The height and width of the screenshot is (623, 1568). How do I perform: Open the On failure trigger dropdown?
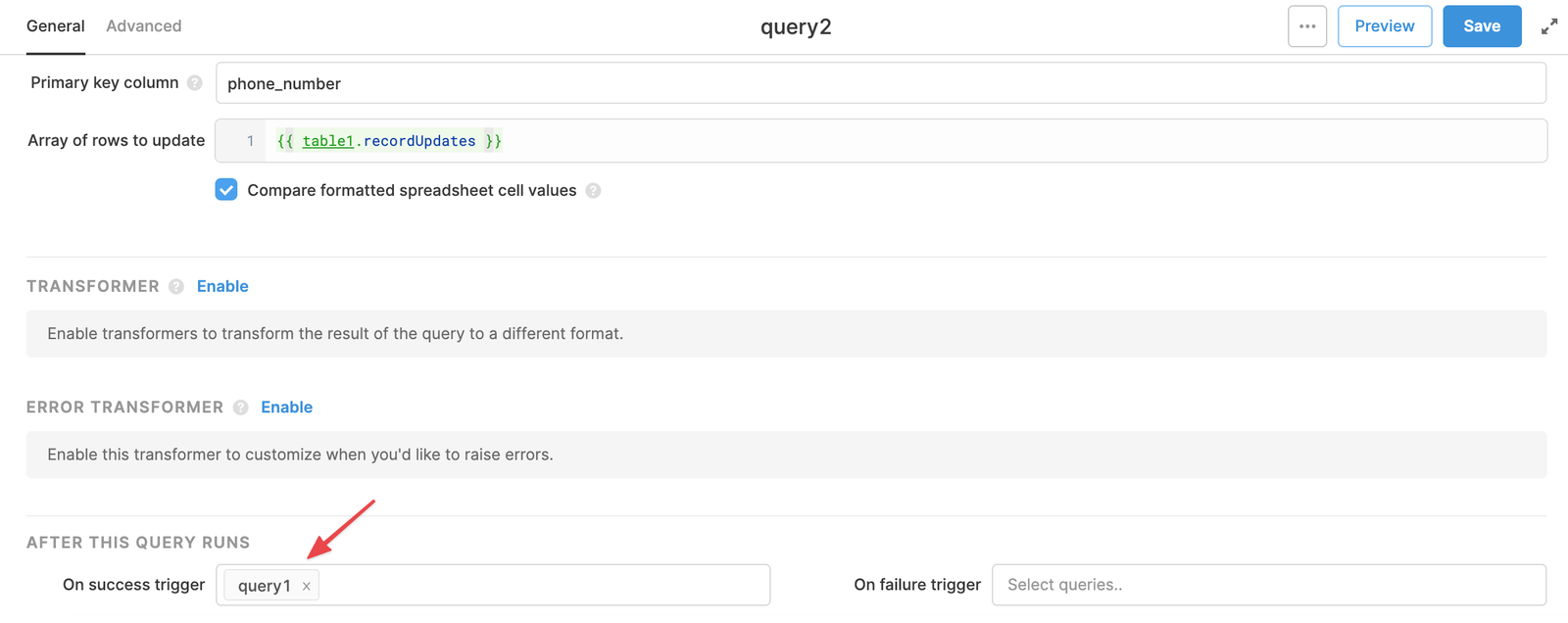[1268, 585]
